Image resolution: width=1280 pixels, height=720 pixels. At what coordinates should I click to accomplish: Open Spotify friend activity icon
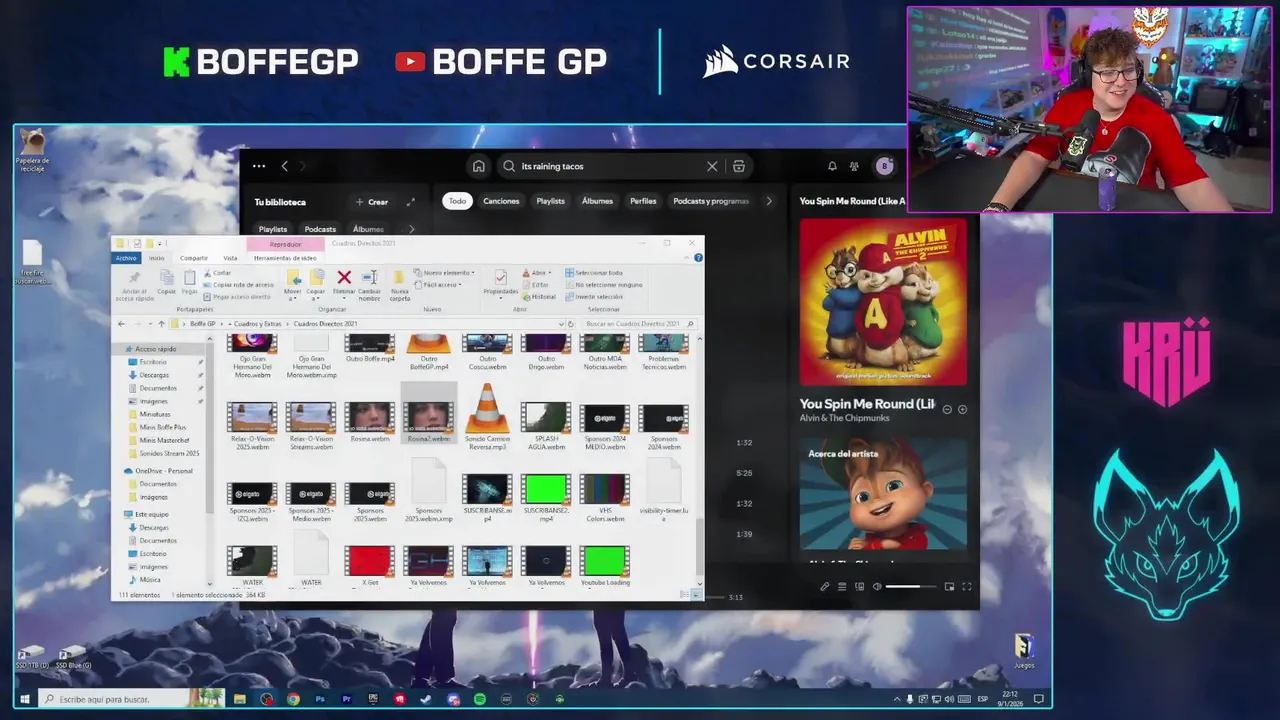(854, 166)
